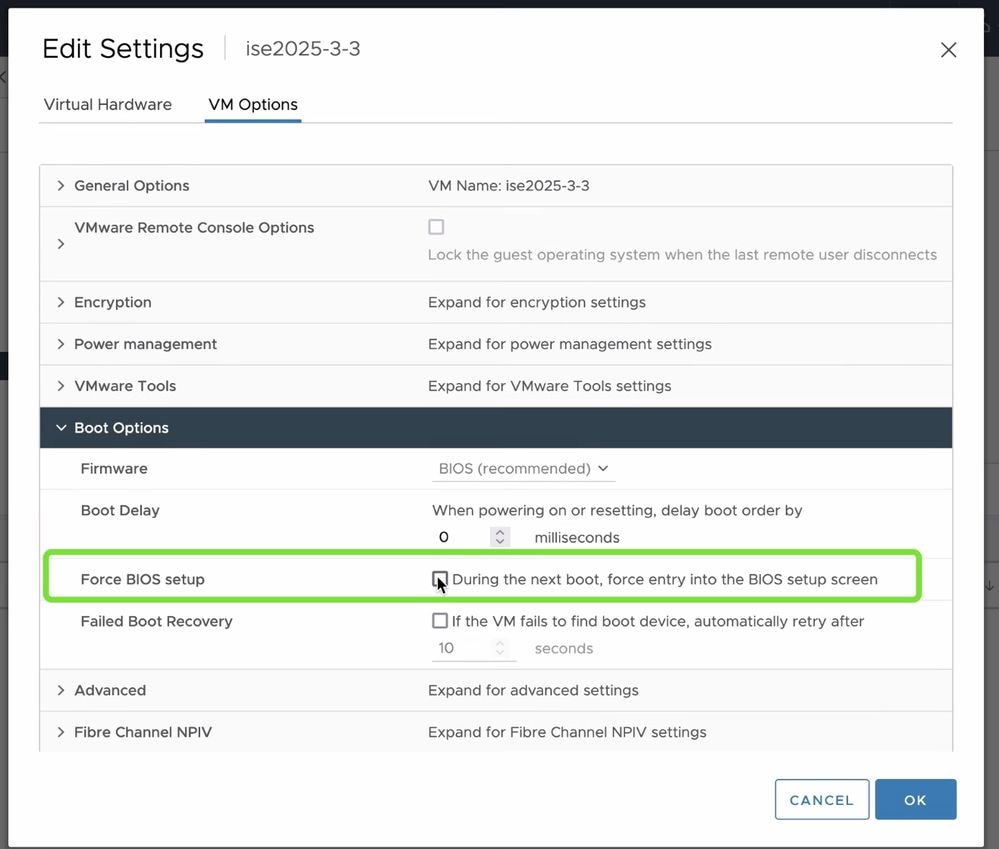
Task: Confirm changes with the OK button
Action: pos(915,800)
